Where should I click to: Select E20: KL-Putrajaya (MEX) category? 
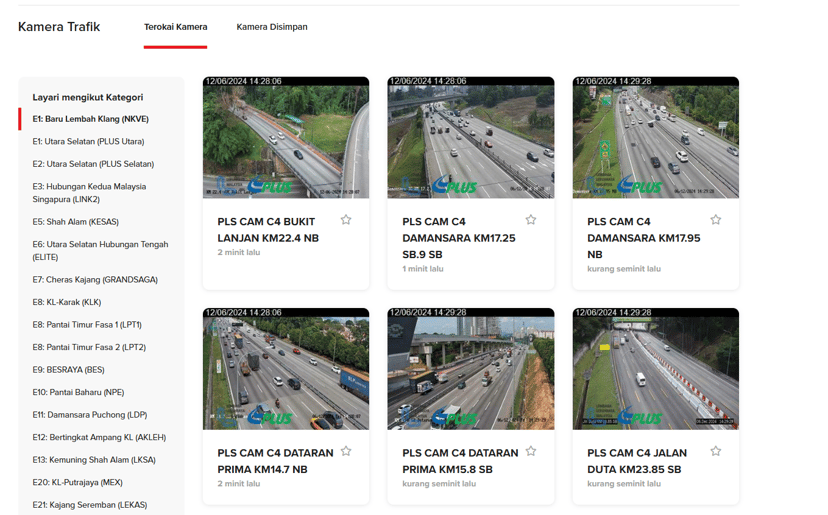[x=78, y=483]
